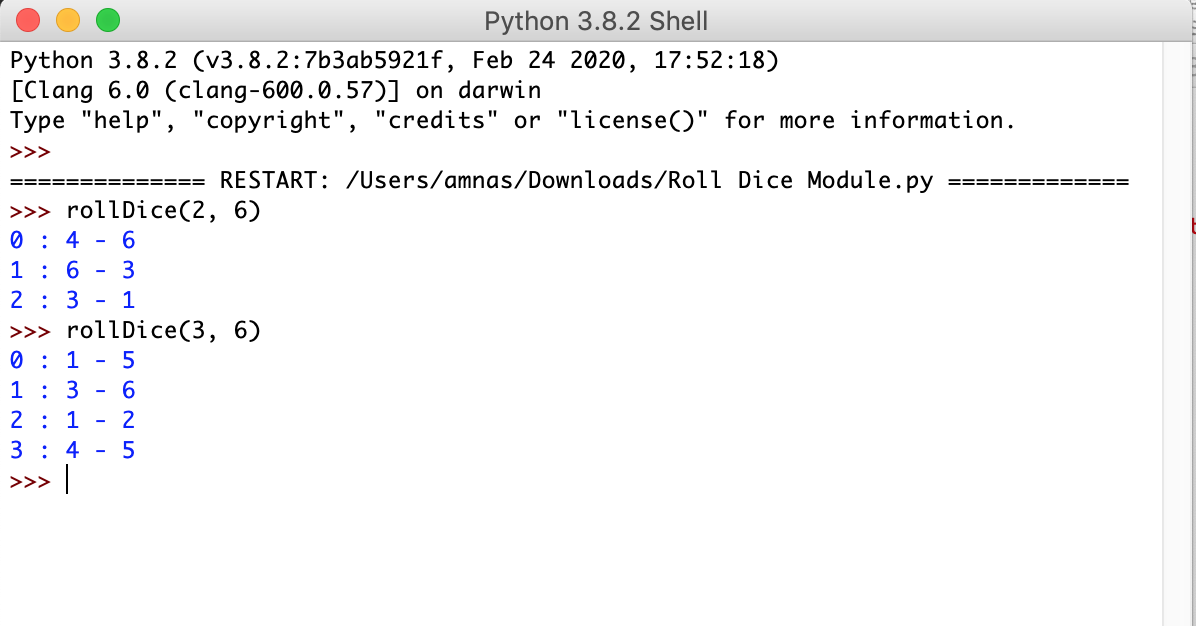Click the small red marker on the right edge
Screen dimensions: 1196x626
click(1191, 226)
